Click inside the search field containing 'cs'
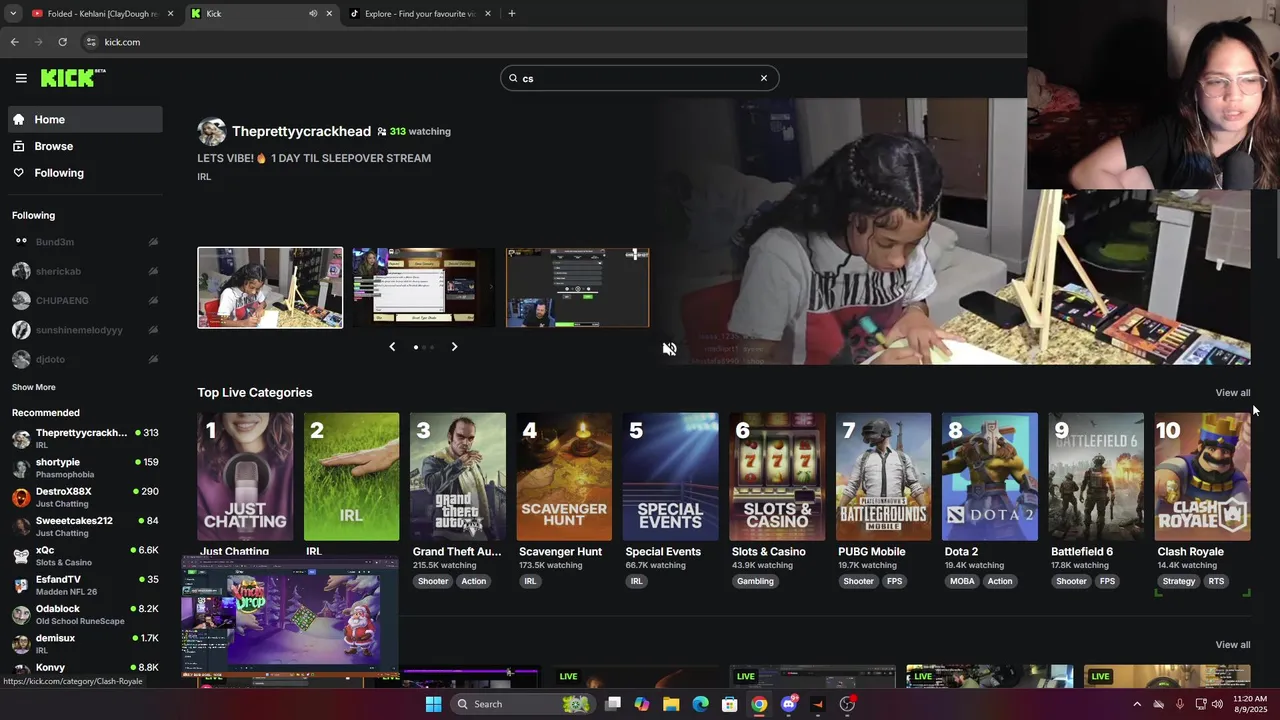The image size is (1280, 720). pos(638,78)
